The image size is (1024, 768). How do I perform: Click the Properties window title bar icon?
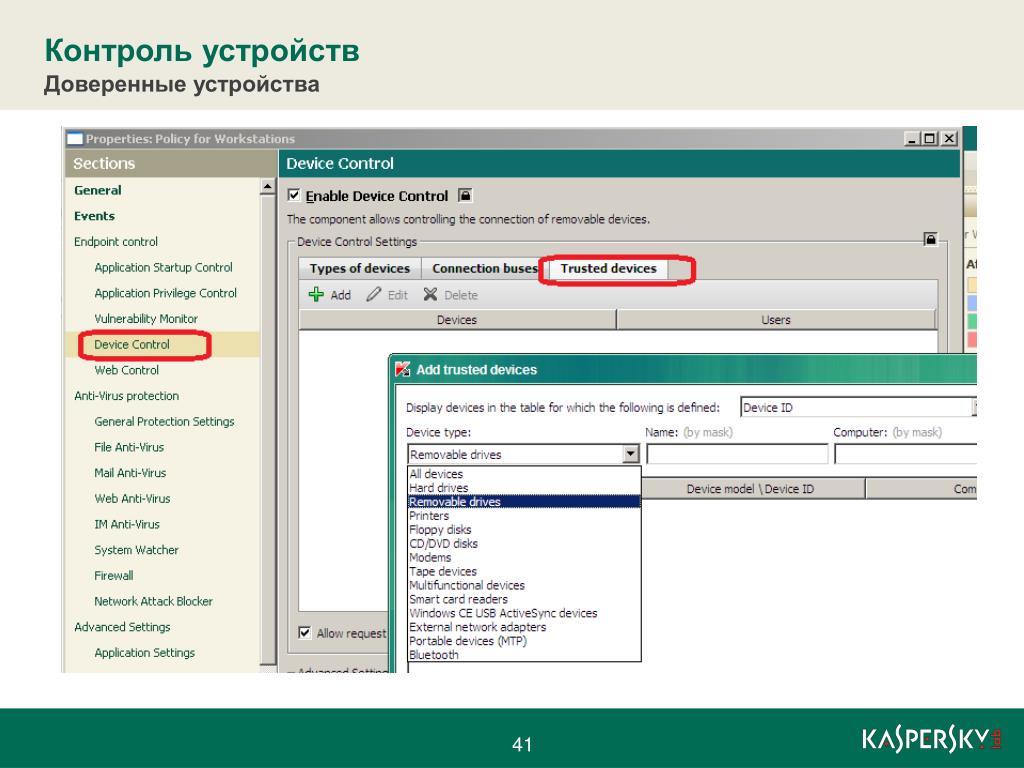[x=75, y=138]
